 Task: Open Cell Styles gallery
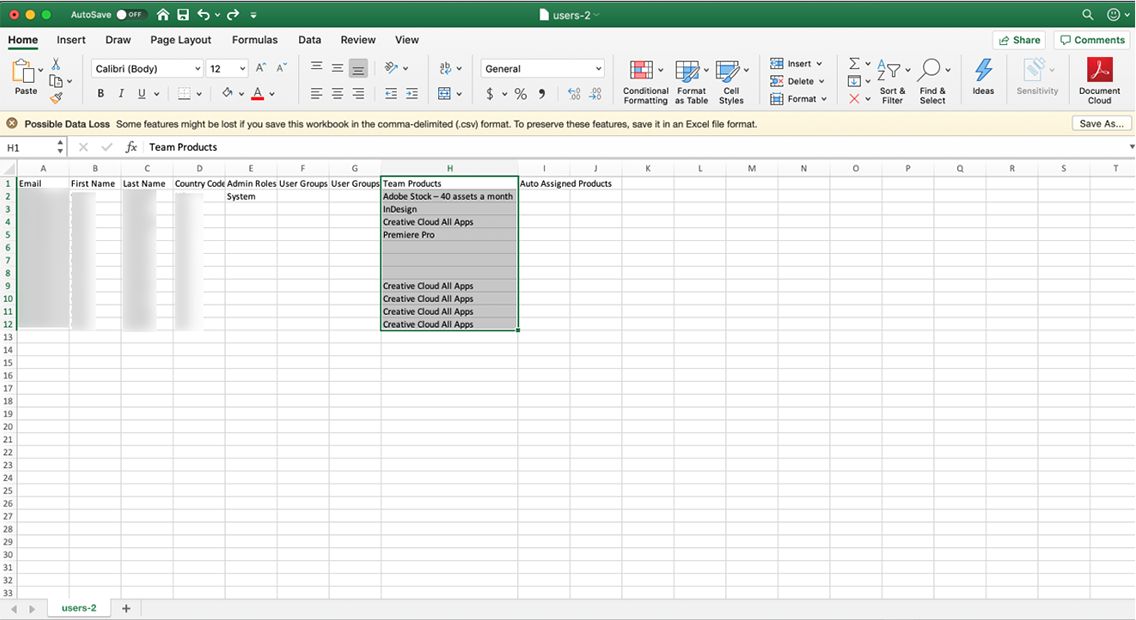(x=732, y=82)
